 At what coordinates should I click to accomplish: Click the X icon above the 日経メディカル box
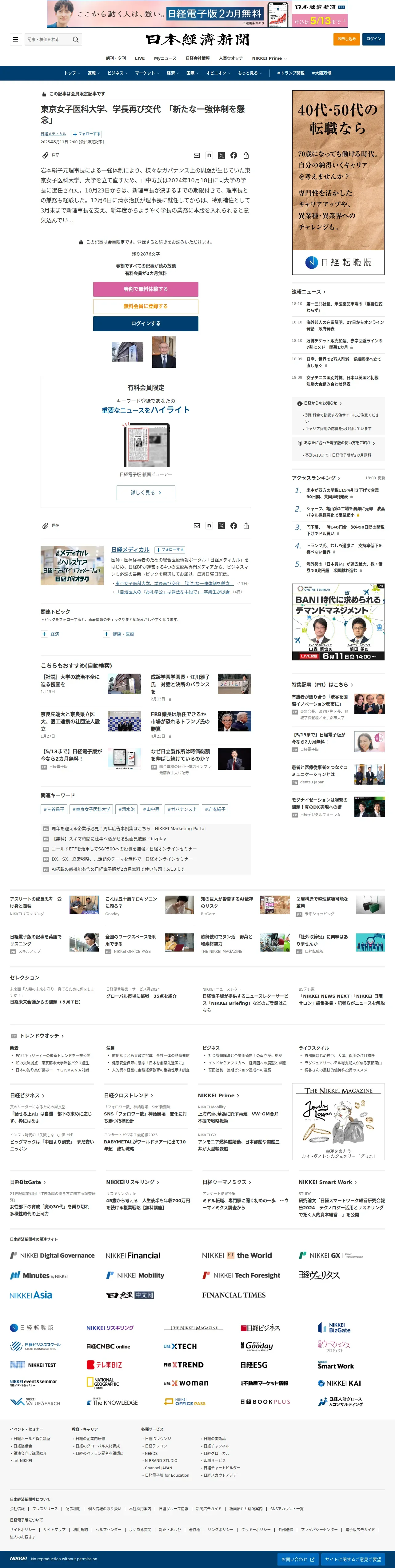(x=221, y=526)
